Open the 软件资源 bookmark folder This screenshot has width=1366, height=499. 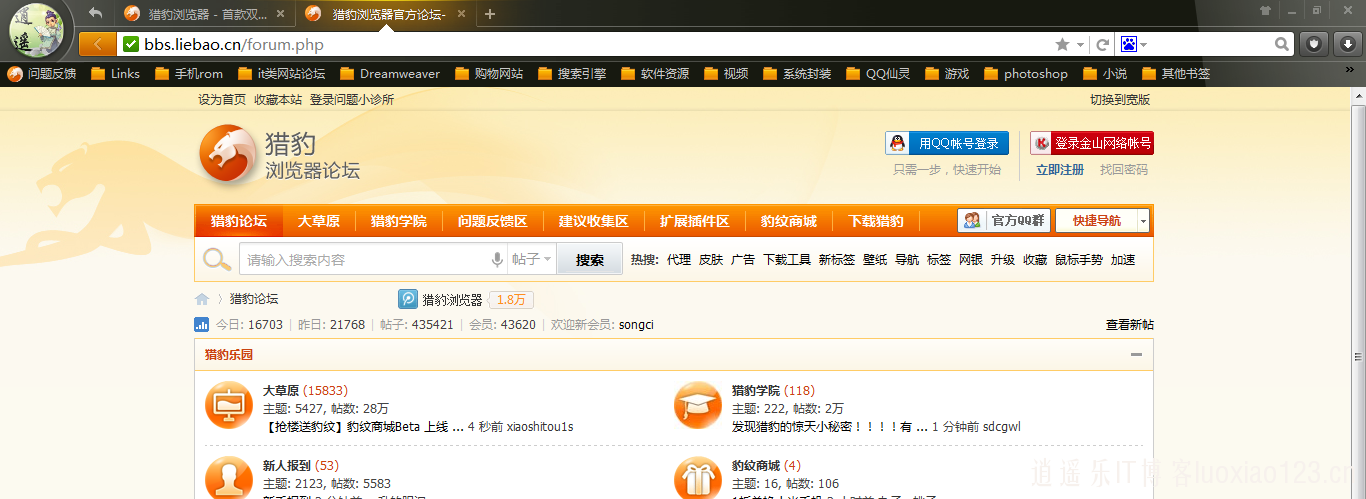(655, 73)
